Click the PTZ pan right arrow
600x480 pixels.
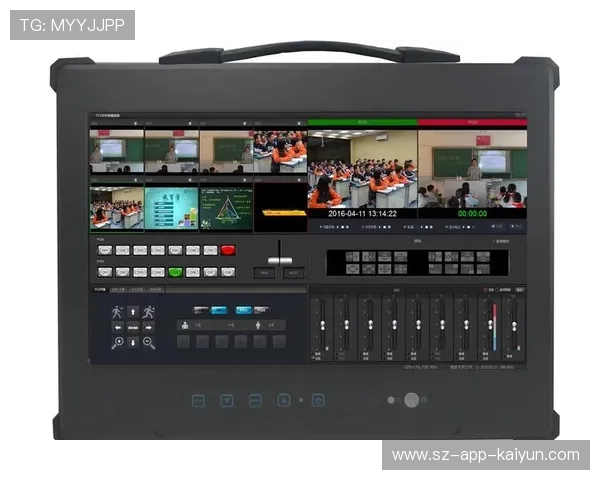coord(148,326)
